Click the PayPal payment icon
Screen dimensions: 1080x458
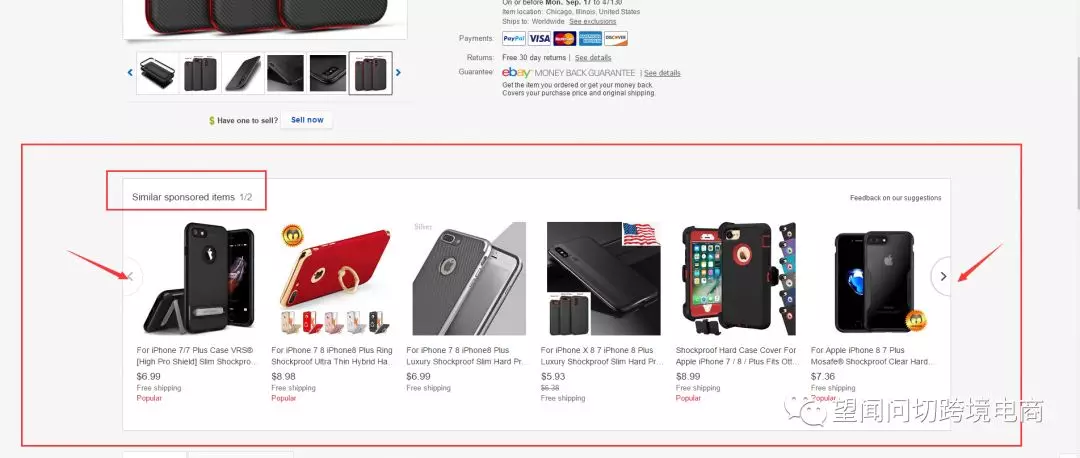[x=514, y=39]
